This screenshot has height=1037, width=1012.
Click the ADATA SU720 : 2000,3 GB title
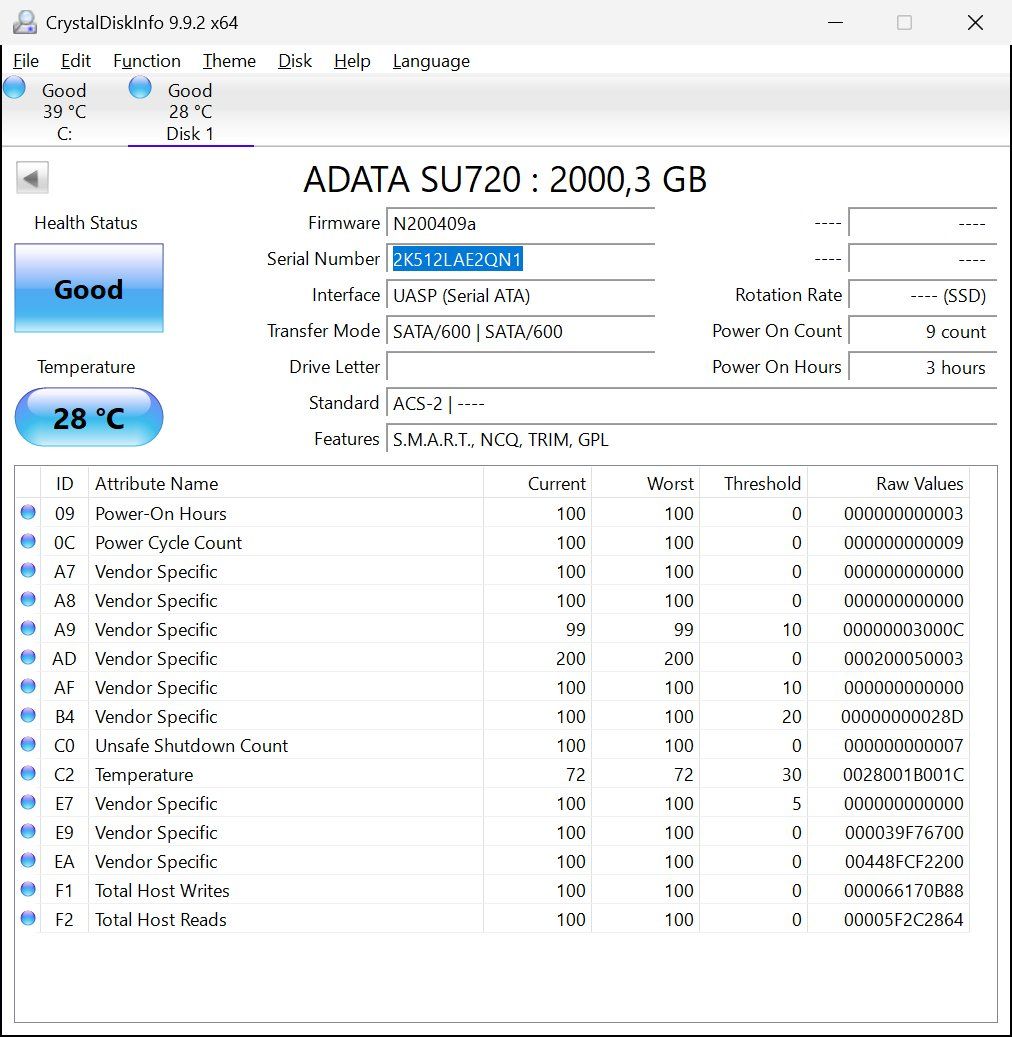[505, 179]
